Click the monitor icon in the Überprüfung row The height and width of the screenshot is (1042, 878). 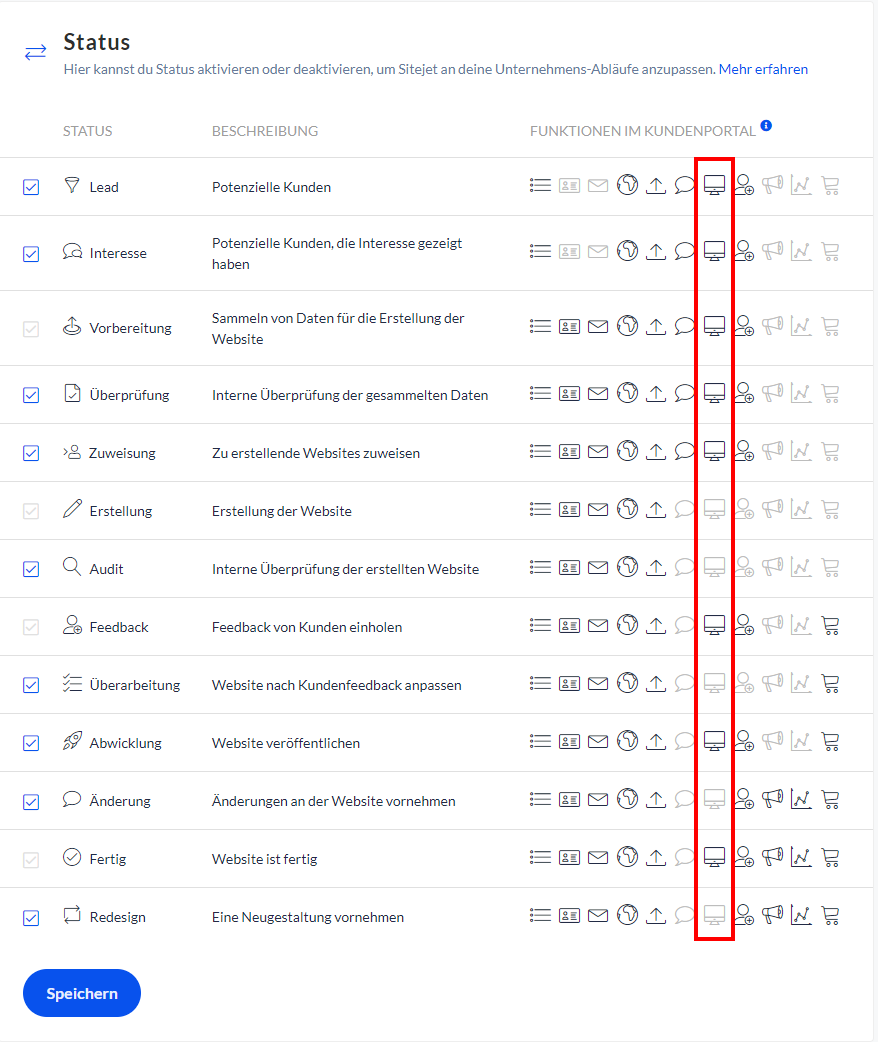point(714,392)
